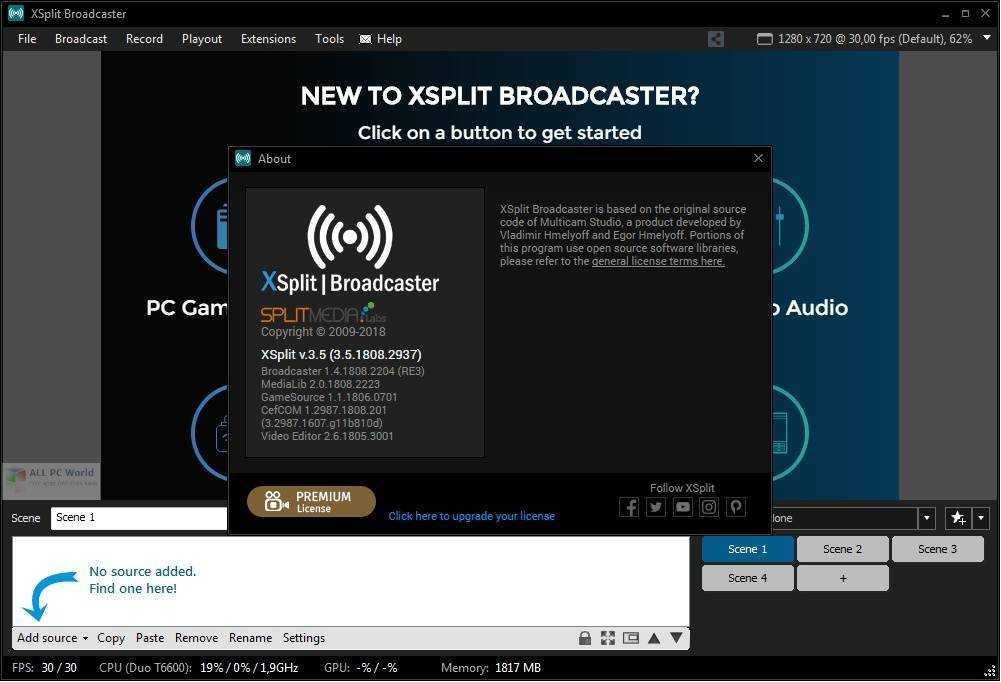The height and width of the screenshot is (682, 1001).
Task: Click the resolution monitor icon
Action: click(x=764, y=39)
